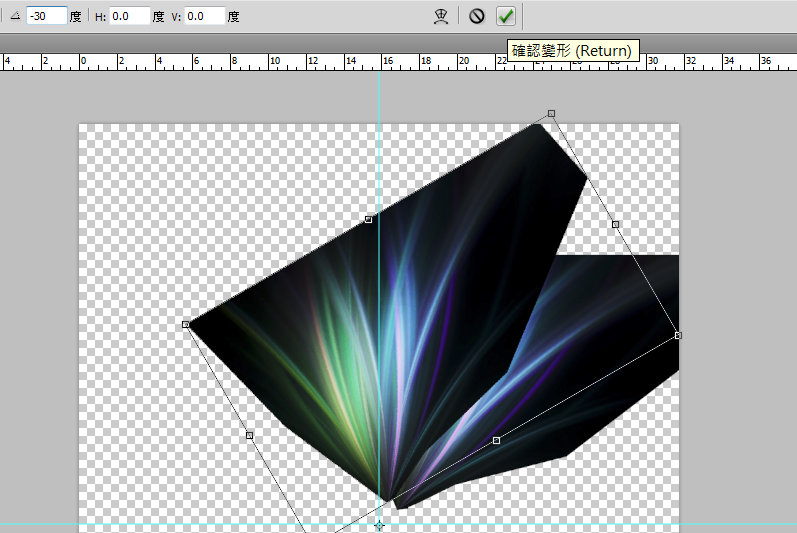
Task: Click the top edge midpoint transform handle
Action: pyautogui.click(x=369, y=219)
